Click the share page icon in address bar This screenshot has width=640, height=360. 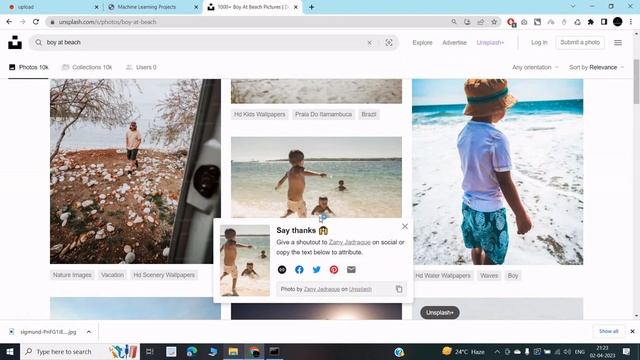480,22
